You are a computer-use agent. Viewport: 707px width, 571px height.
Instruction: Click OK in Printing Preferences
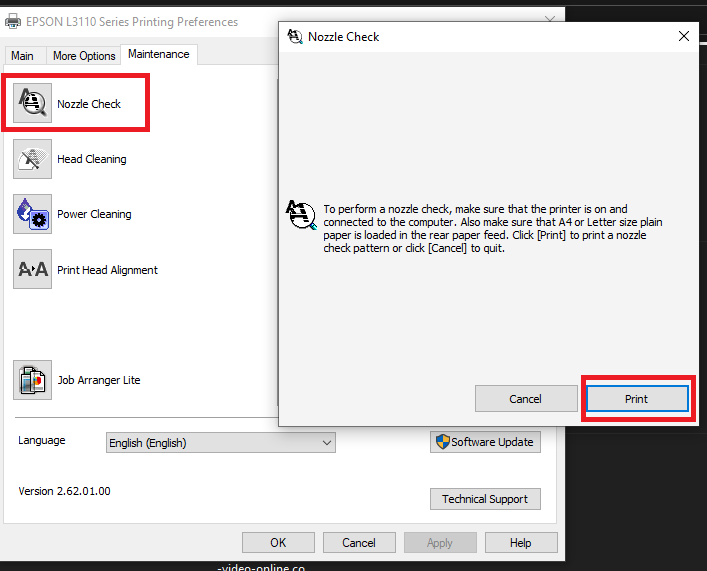tap(278, 543)
